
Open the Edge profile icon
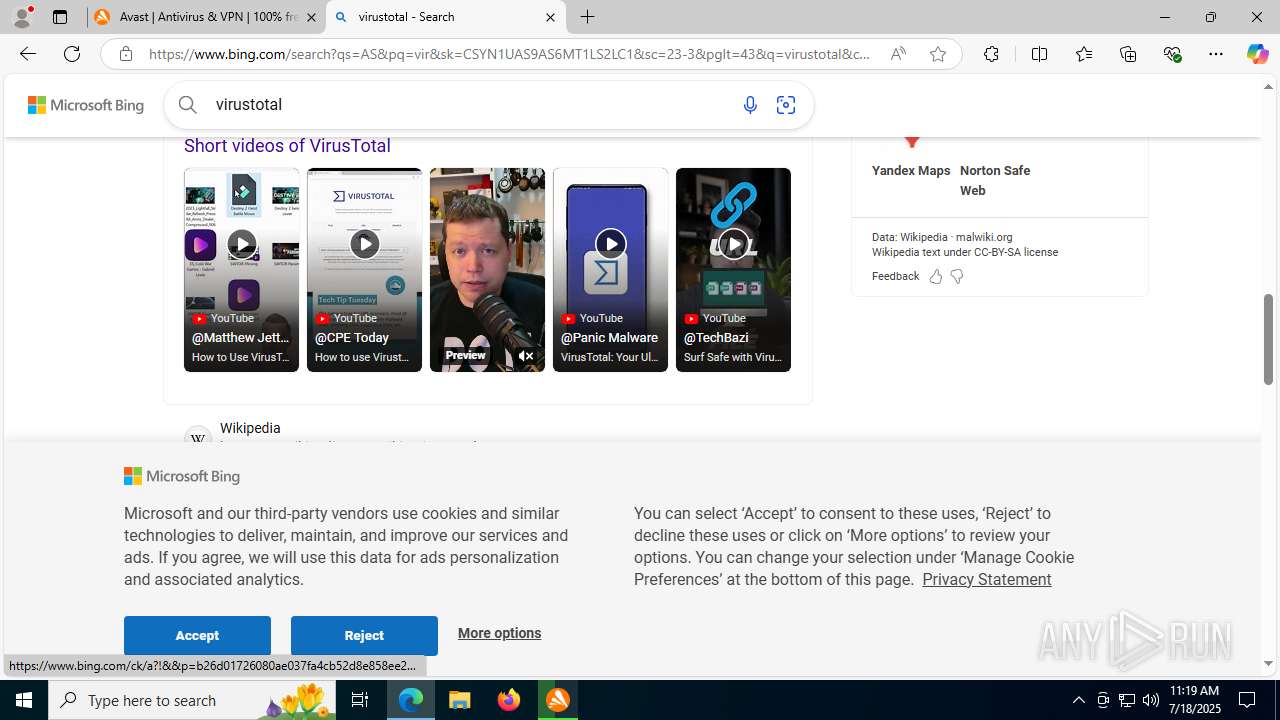pyautogui.click(x=22, y=17)
